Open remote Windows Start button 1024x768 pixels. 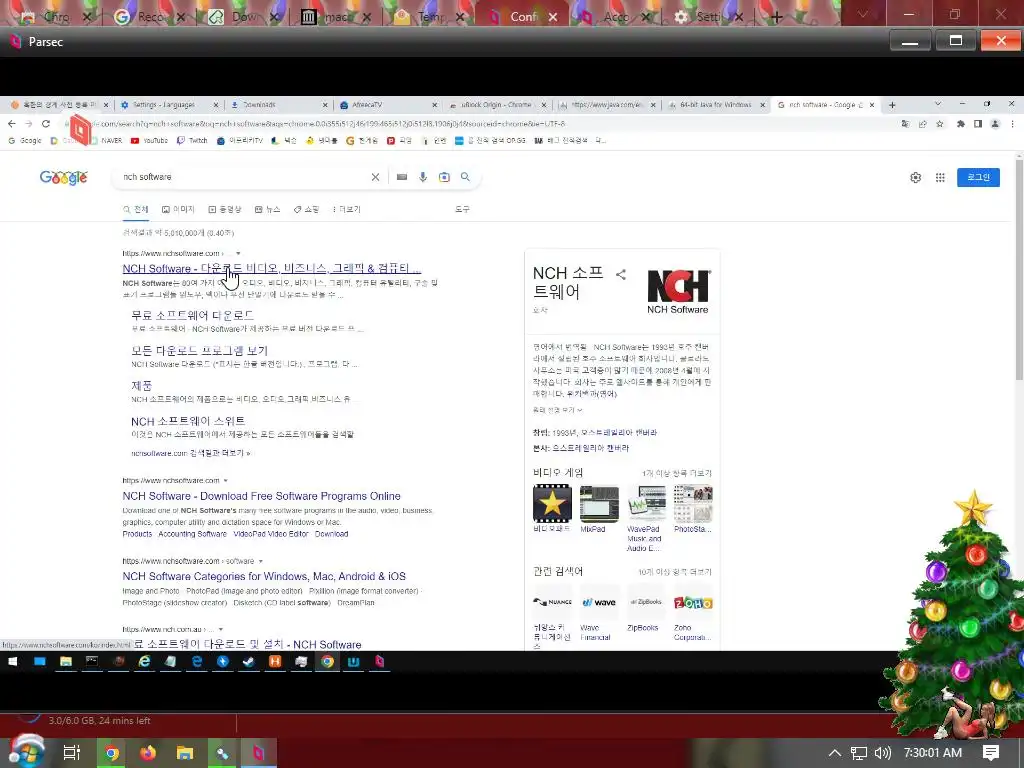[12, 662]
